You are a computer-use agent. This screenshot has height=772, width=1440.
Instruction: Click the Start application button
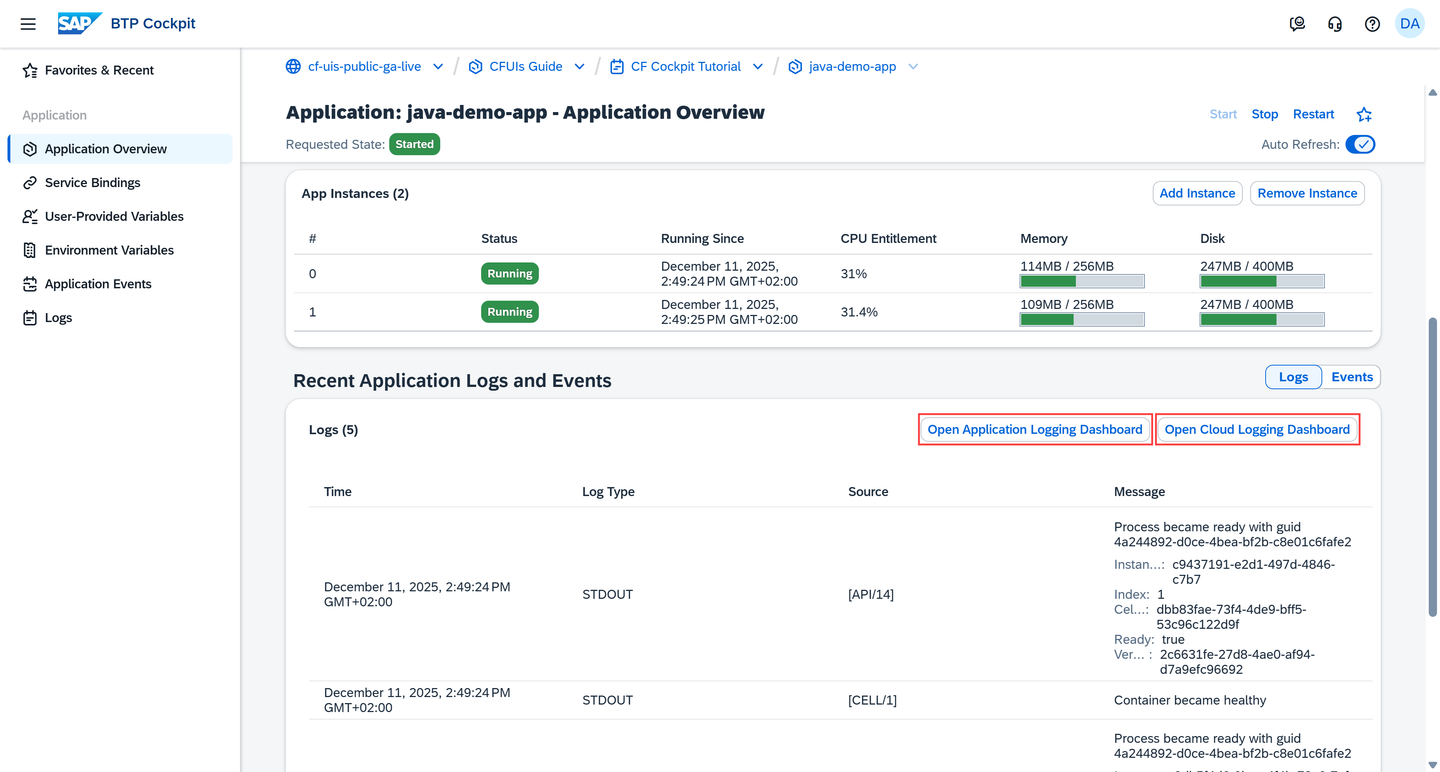point(1223,114)
